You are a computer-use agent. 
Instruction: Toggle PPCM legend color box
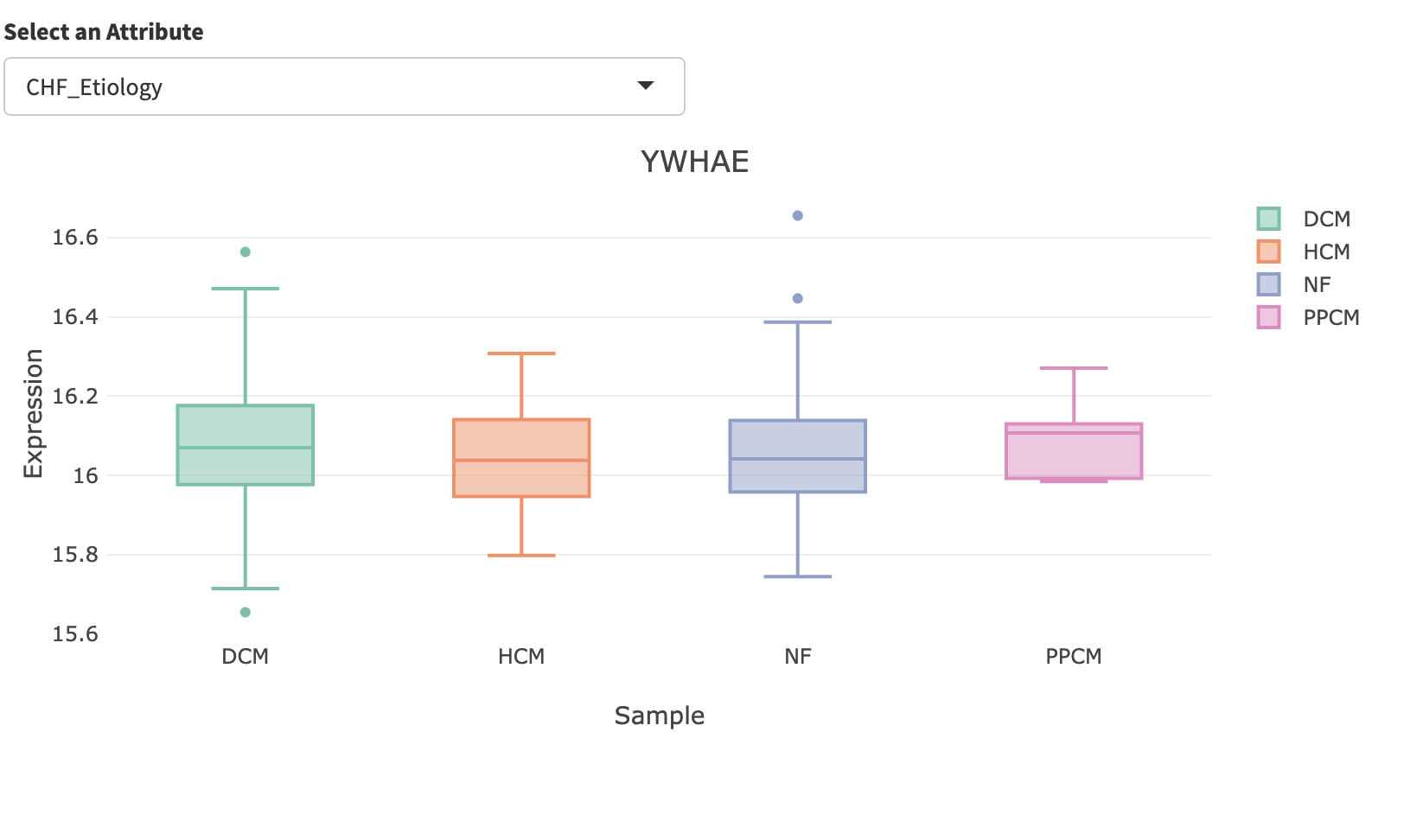point(1268,317)
